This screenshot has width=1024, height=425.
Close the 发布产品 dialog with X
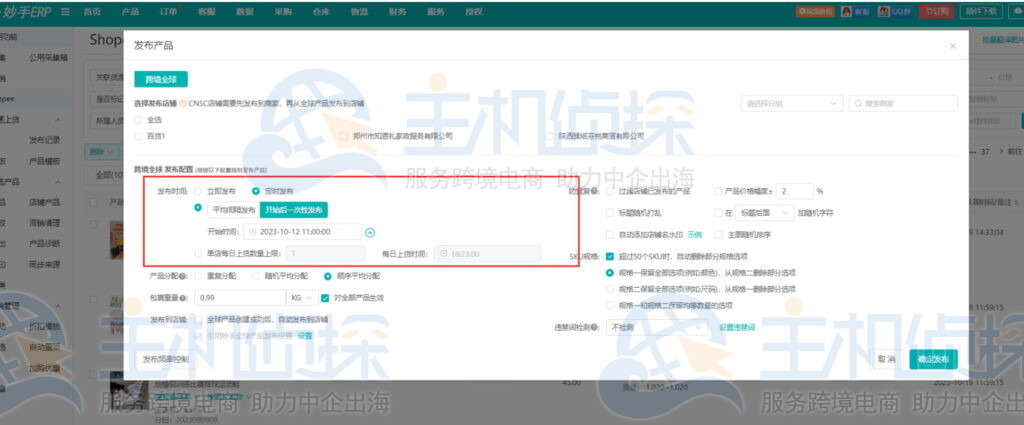(953, 46)
